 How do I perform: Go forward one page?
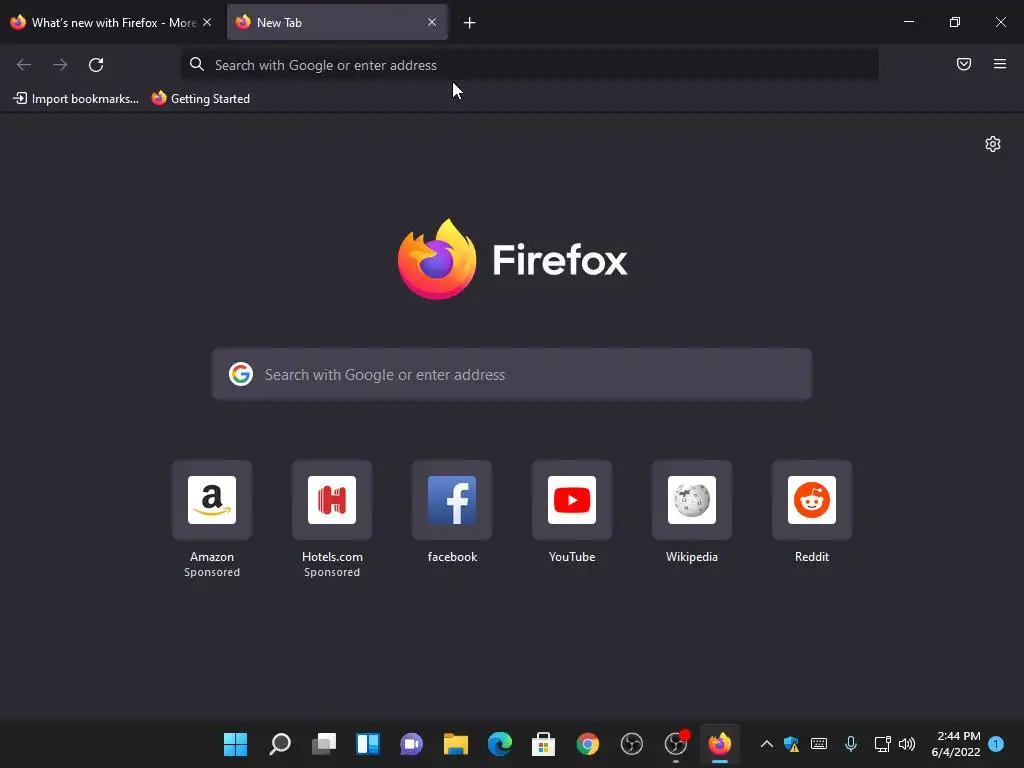[60, 65]
